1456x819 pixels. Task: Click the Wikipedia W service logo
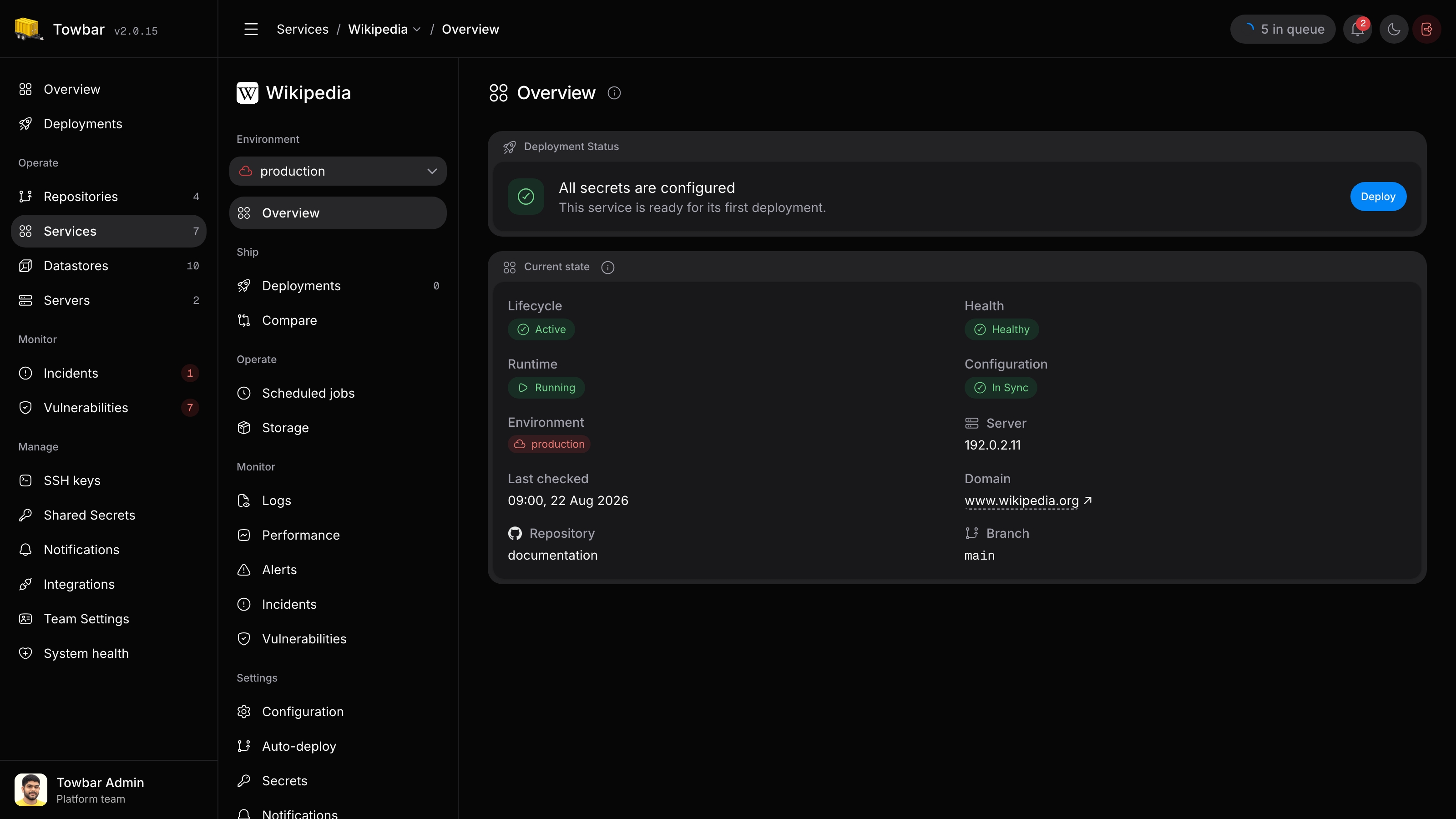coord(247,93)
